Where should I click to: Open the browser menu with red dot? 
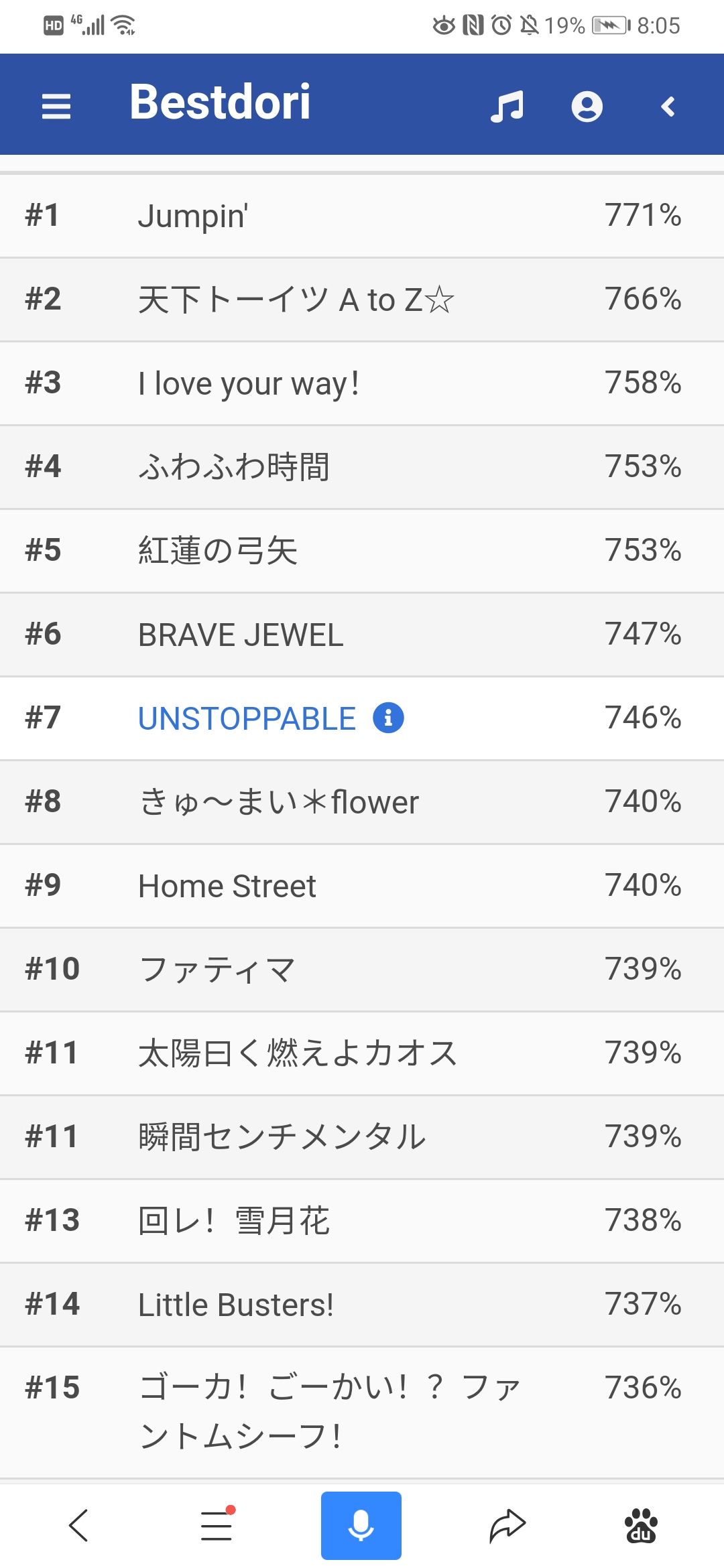click(x=217, y=1526)
